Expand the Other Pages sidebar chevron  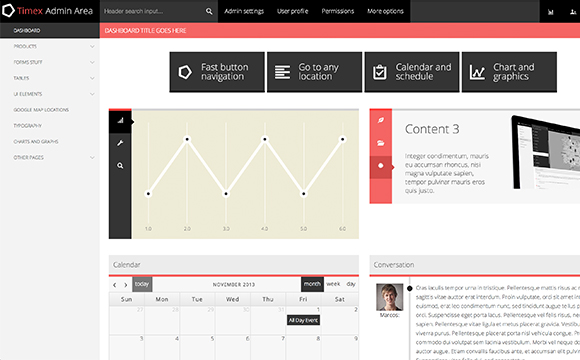92,158
